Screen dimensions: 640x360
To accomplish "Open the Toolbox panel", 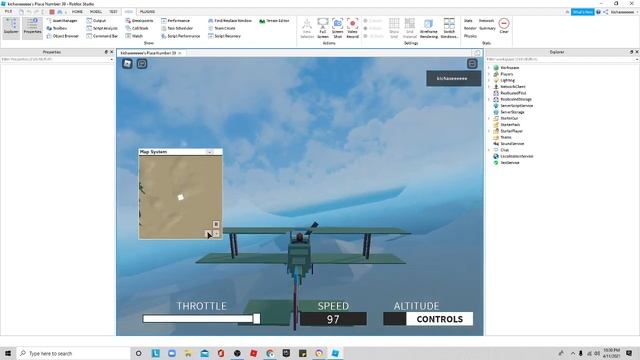I will pyautogui.click(x=57, y=28).
